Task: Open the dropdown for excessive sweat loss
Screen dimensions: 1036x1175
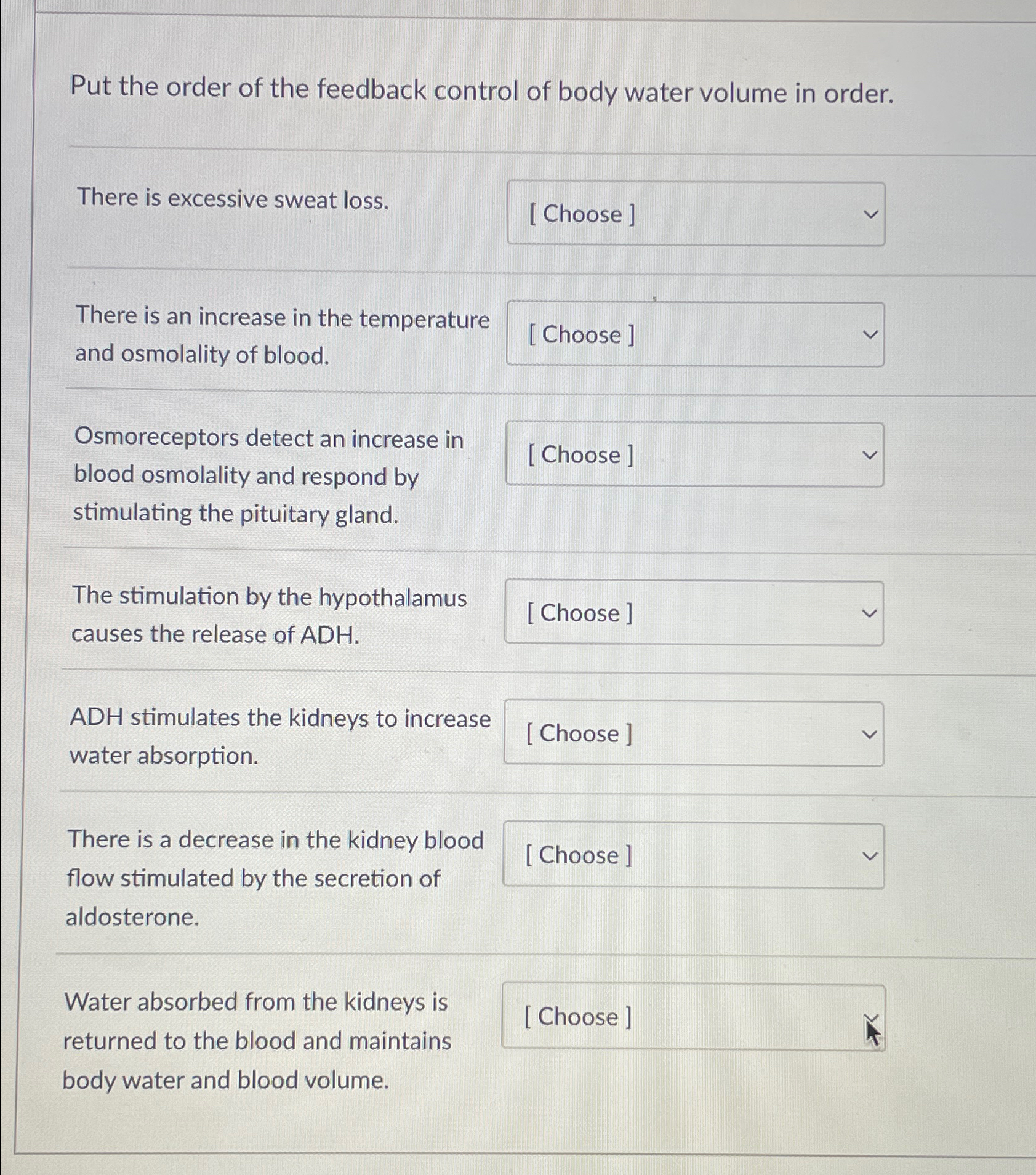Action: pyautogui.click(x=696, y=214)
